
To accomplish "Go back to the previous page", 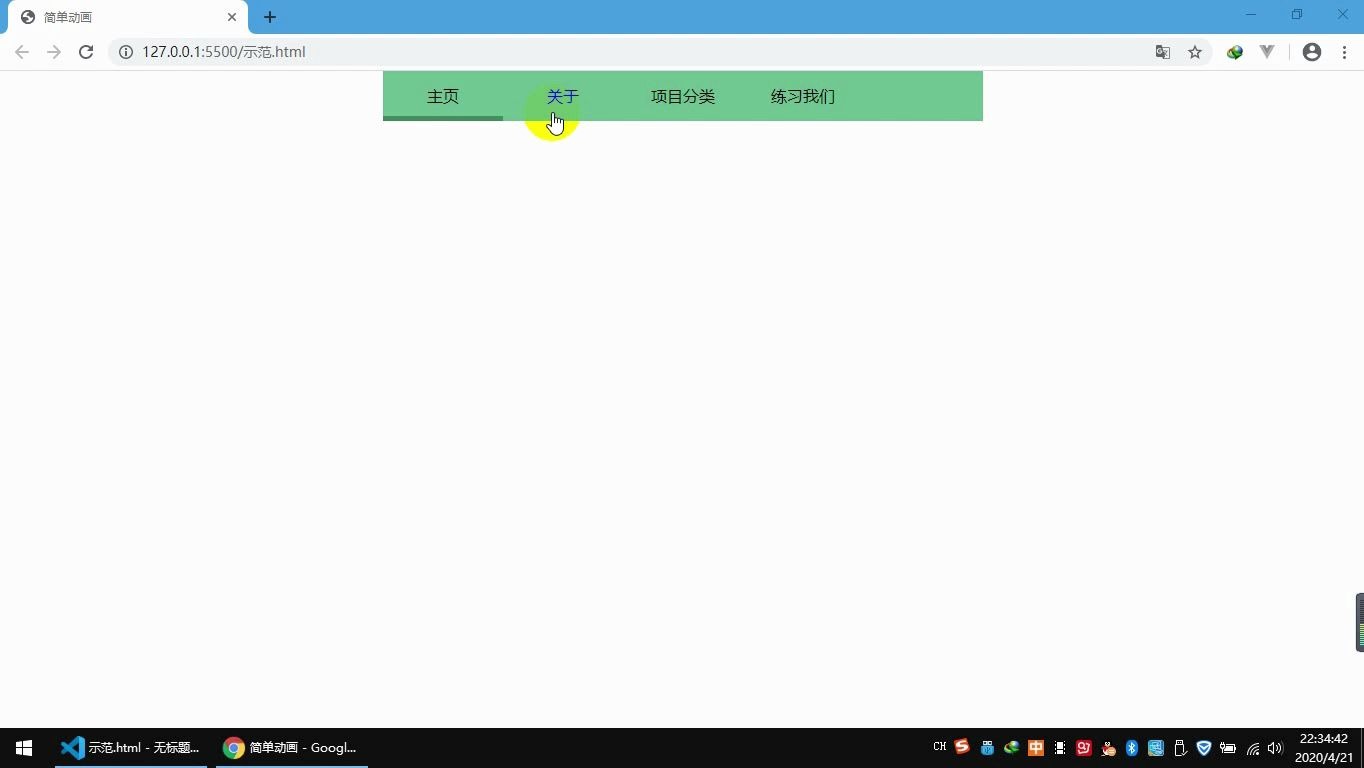I will 22,52.
